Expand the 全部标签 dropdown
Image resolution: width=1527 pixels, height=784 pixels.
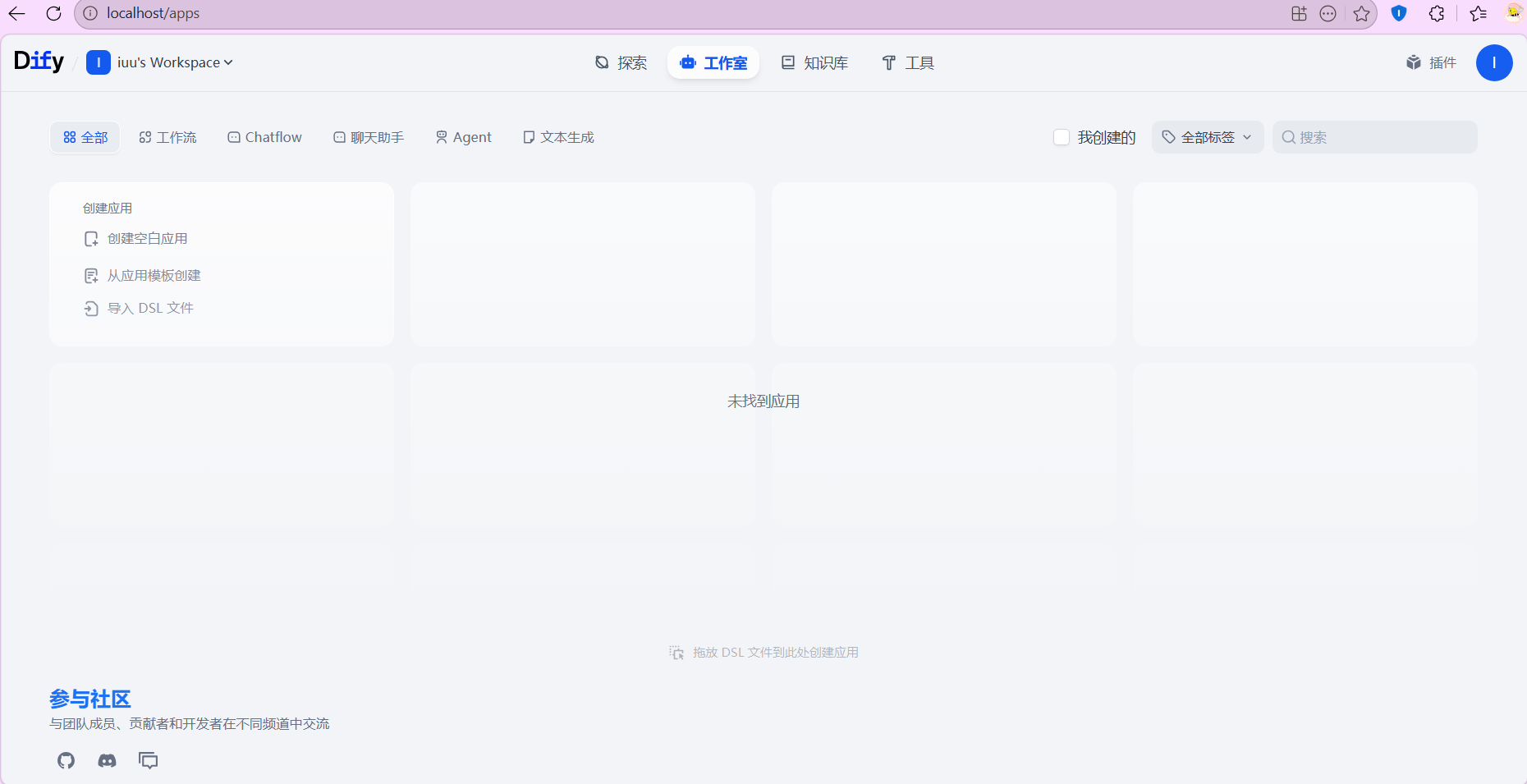click(1208, 137)
